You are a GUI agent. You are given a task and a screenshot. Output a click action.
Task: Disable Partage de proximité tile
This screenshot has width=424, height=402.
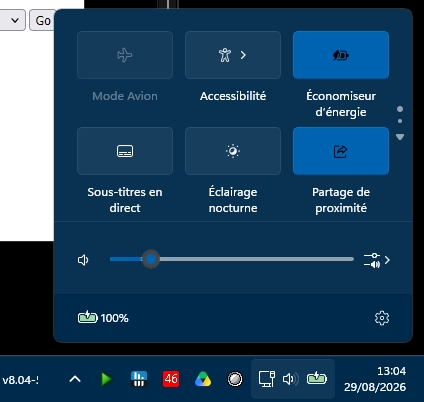pos(341,151)
